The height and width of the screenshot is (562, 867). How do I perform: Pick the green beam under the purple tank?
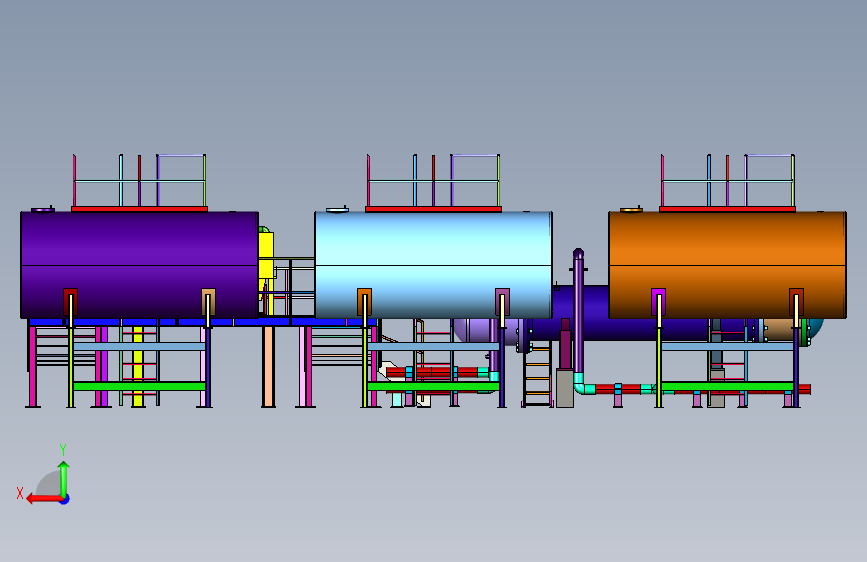tap(139, 386)
